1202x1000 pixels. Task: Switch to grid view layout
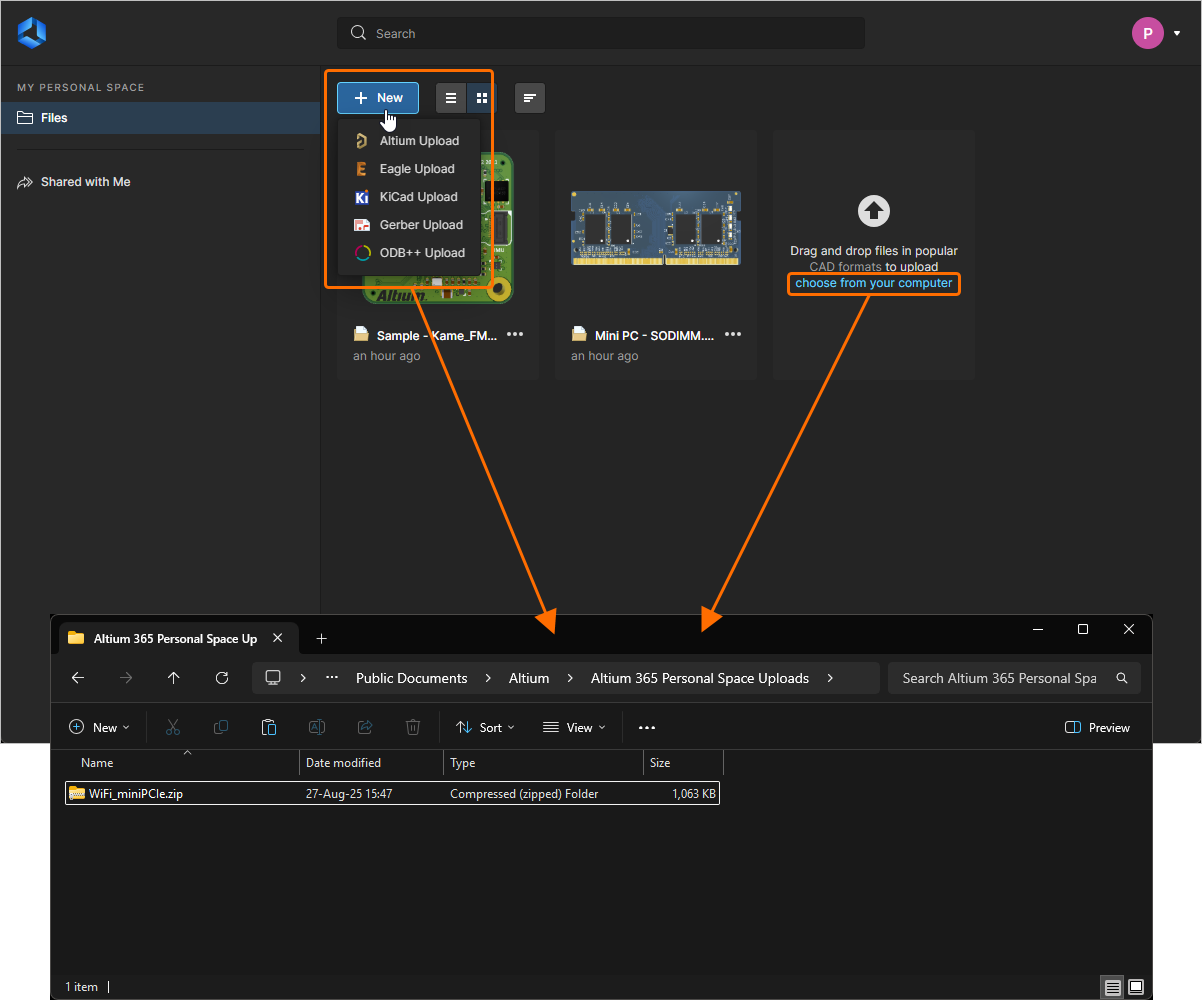pos(481,98)
